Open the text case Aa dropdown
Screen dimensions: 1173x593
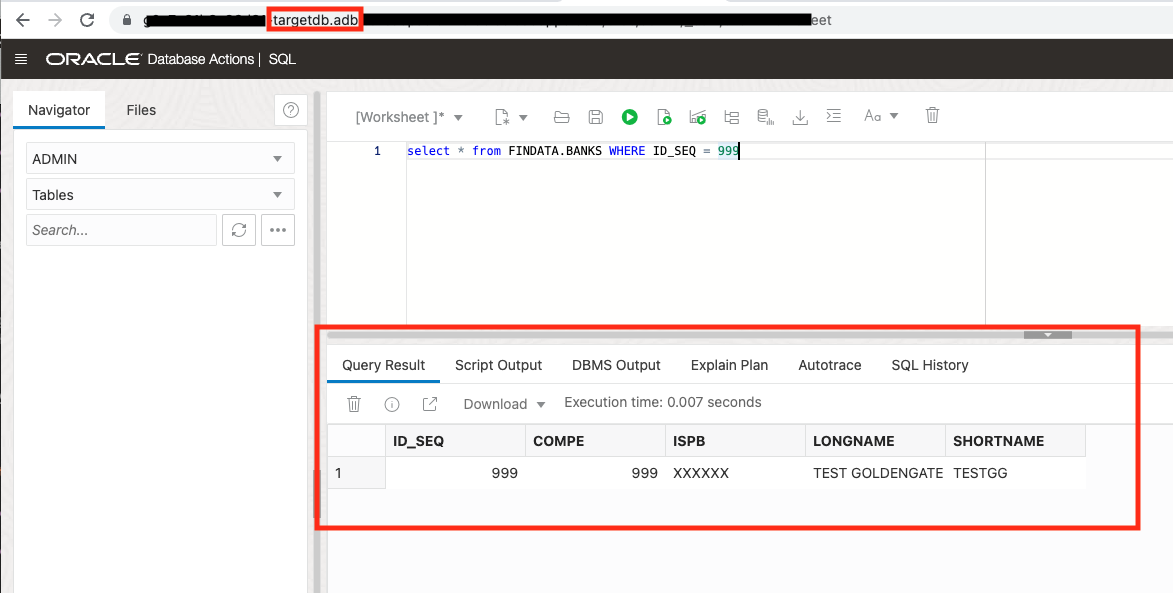click(x=881, y=116)
